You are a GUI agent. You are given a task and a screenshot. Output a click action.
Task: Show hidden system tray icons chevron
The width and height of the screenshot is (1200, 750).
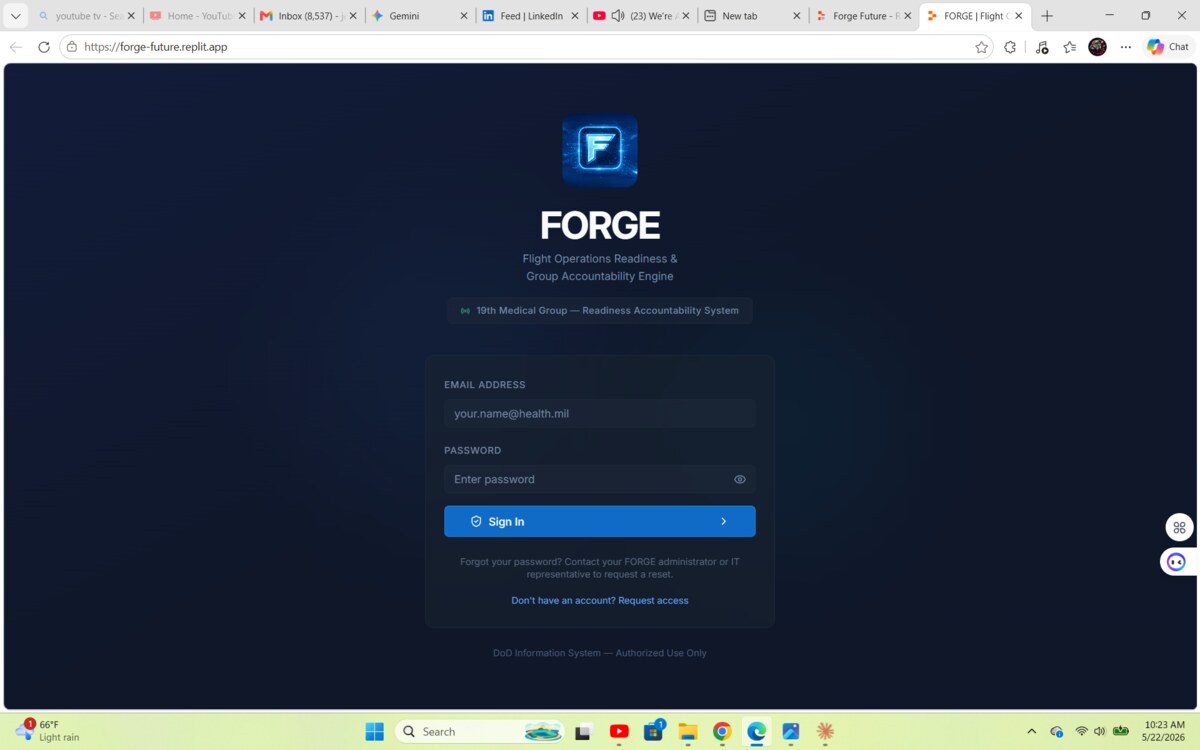click(1031, 731)
